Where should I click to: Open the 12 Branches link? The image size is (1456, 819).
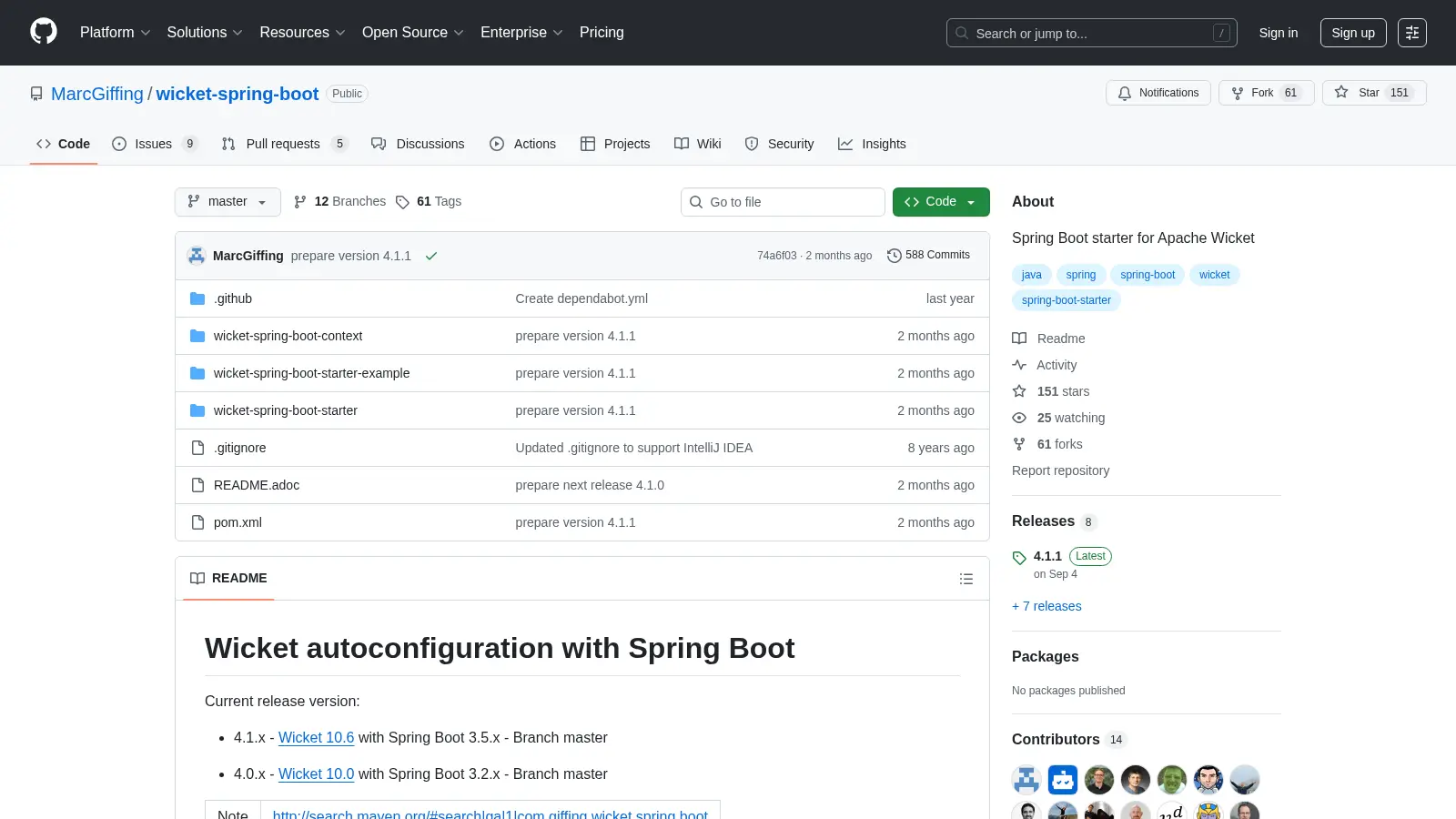tap(340, 201)
